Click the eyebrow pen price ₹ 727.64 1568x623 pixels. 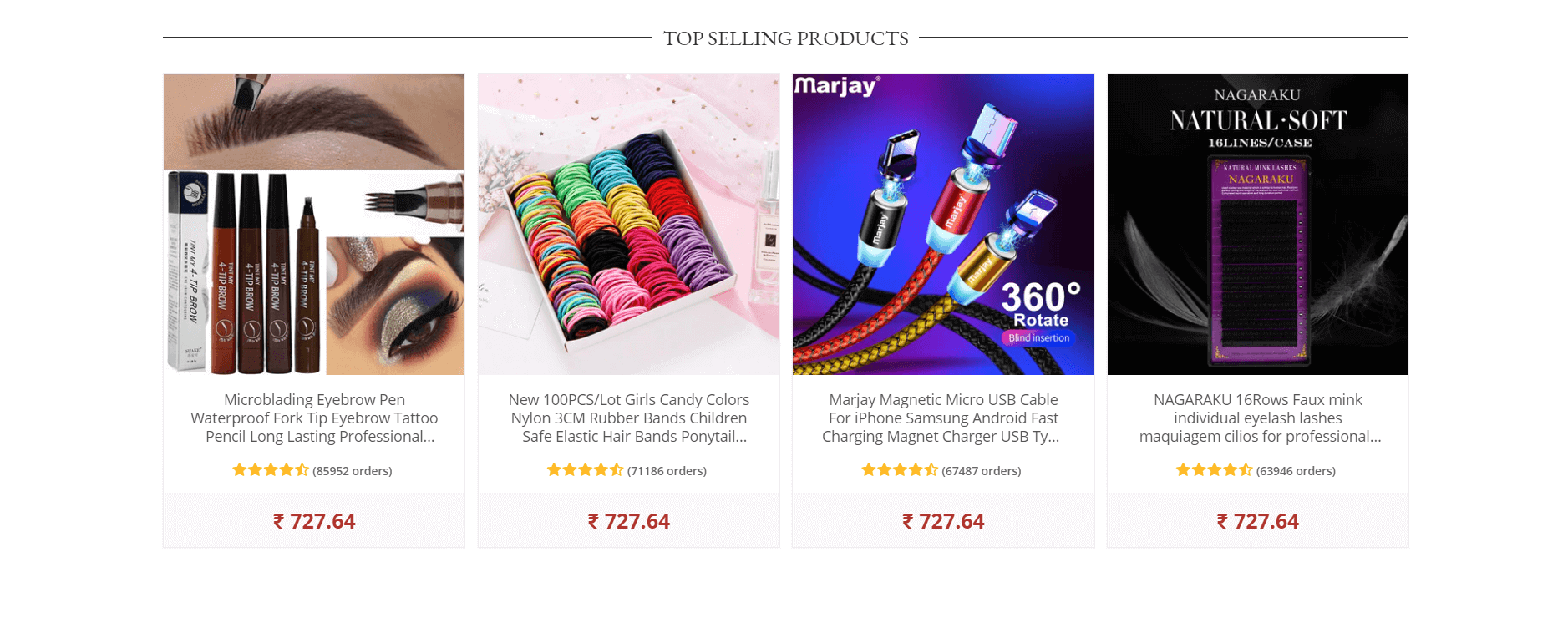[314, 521]
